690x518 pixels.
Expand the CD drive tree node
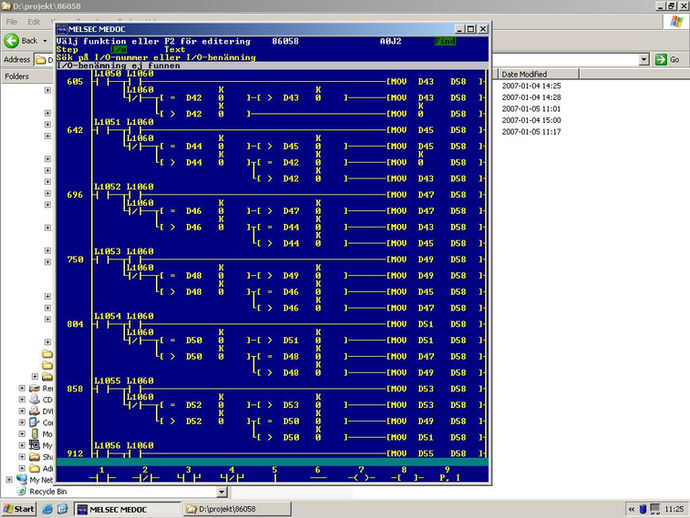pyautogui.click(x=22, y=400)
